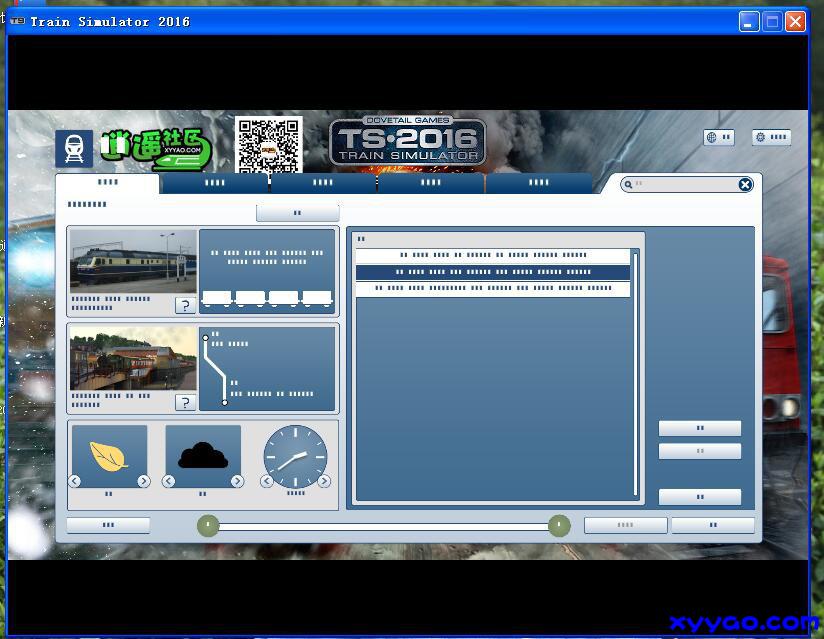Advance the clock time with right arrow
Screen dimensions: 824x639
click(324, 481)
